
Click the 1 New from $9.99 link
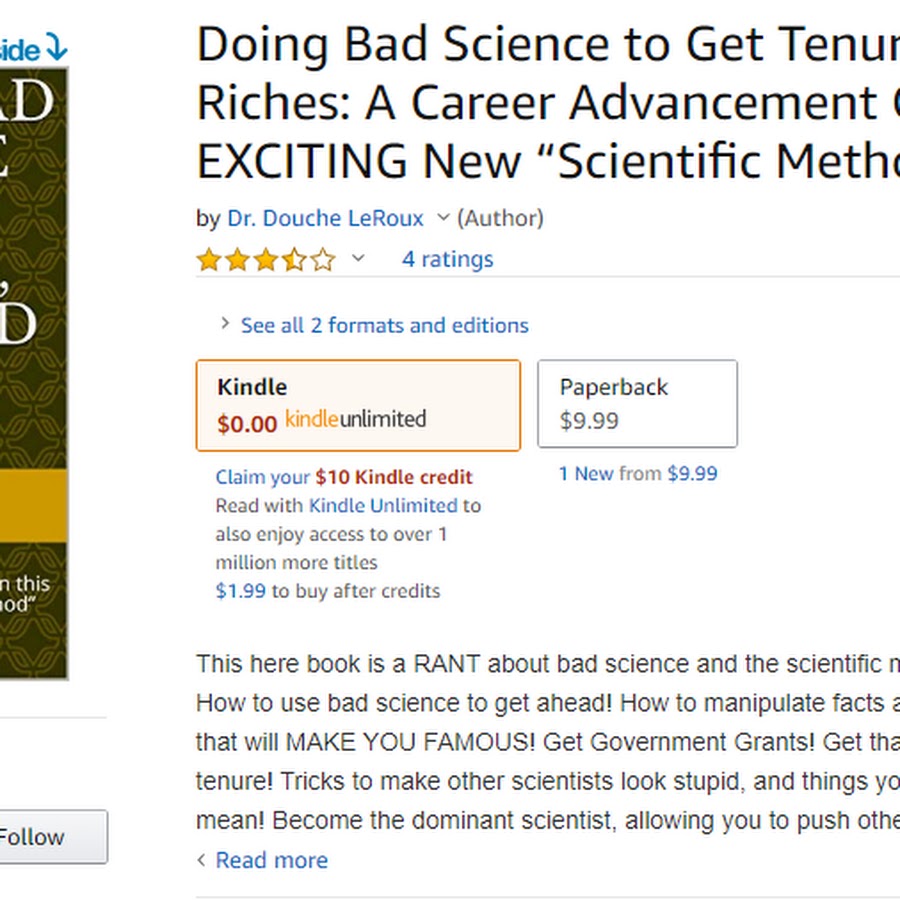tap(638, 474)
